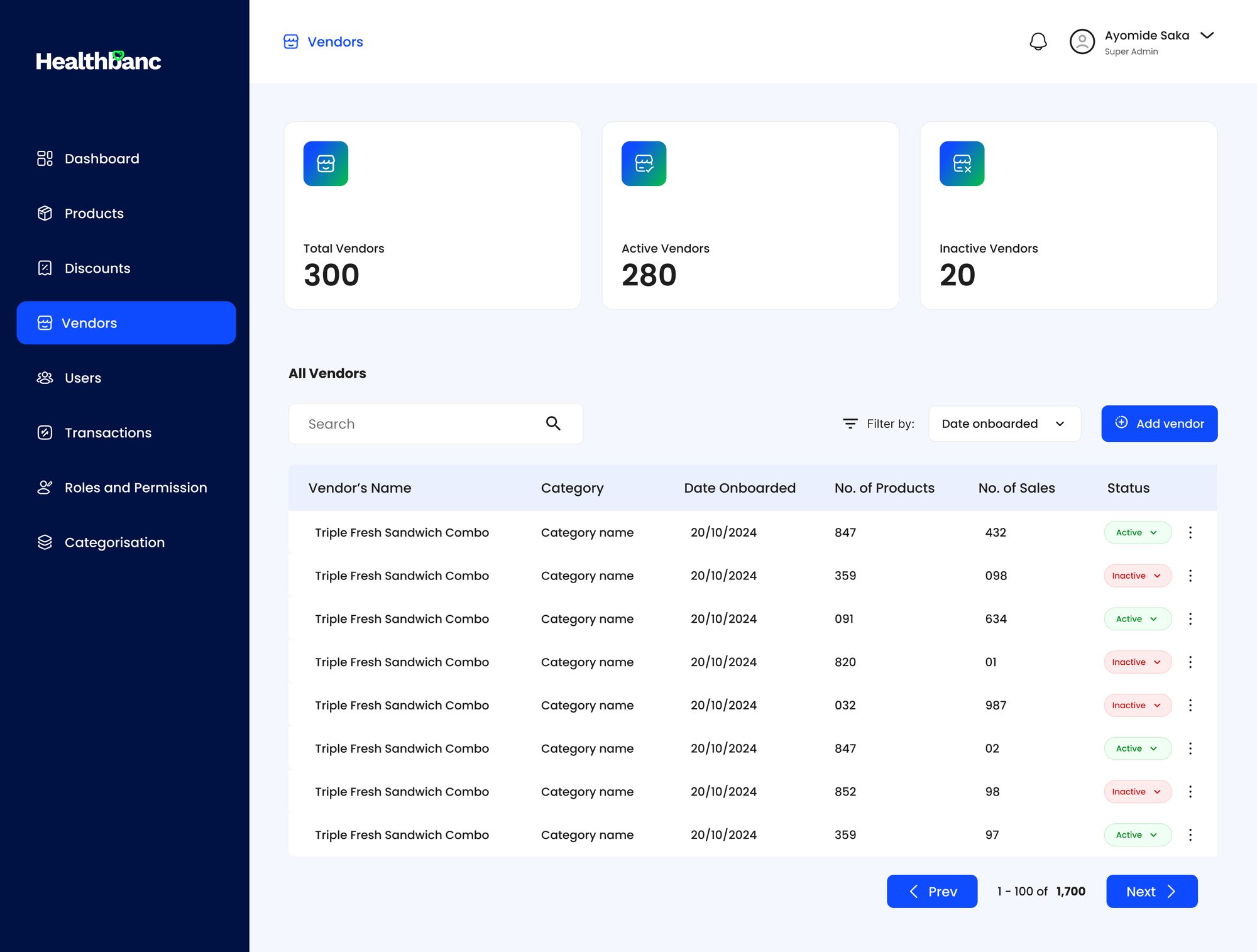Screen dimensions: 1257x952
Task: Click the 1,700 total records text
Action: [1070, 891]
